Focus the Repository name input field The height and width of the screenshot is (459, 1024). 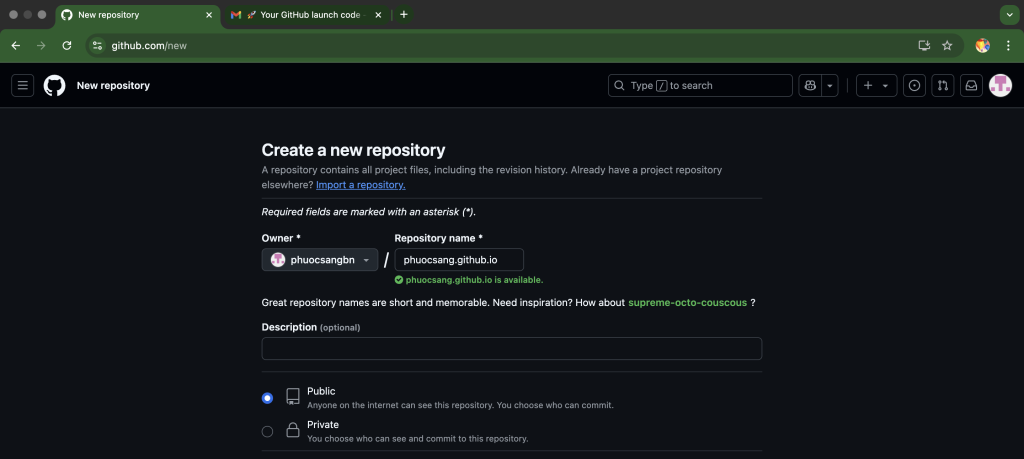(459, 260)
